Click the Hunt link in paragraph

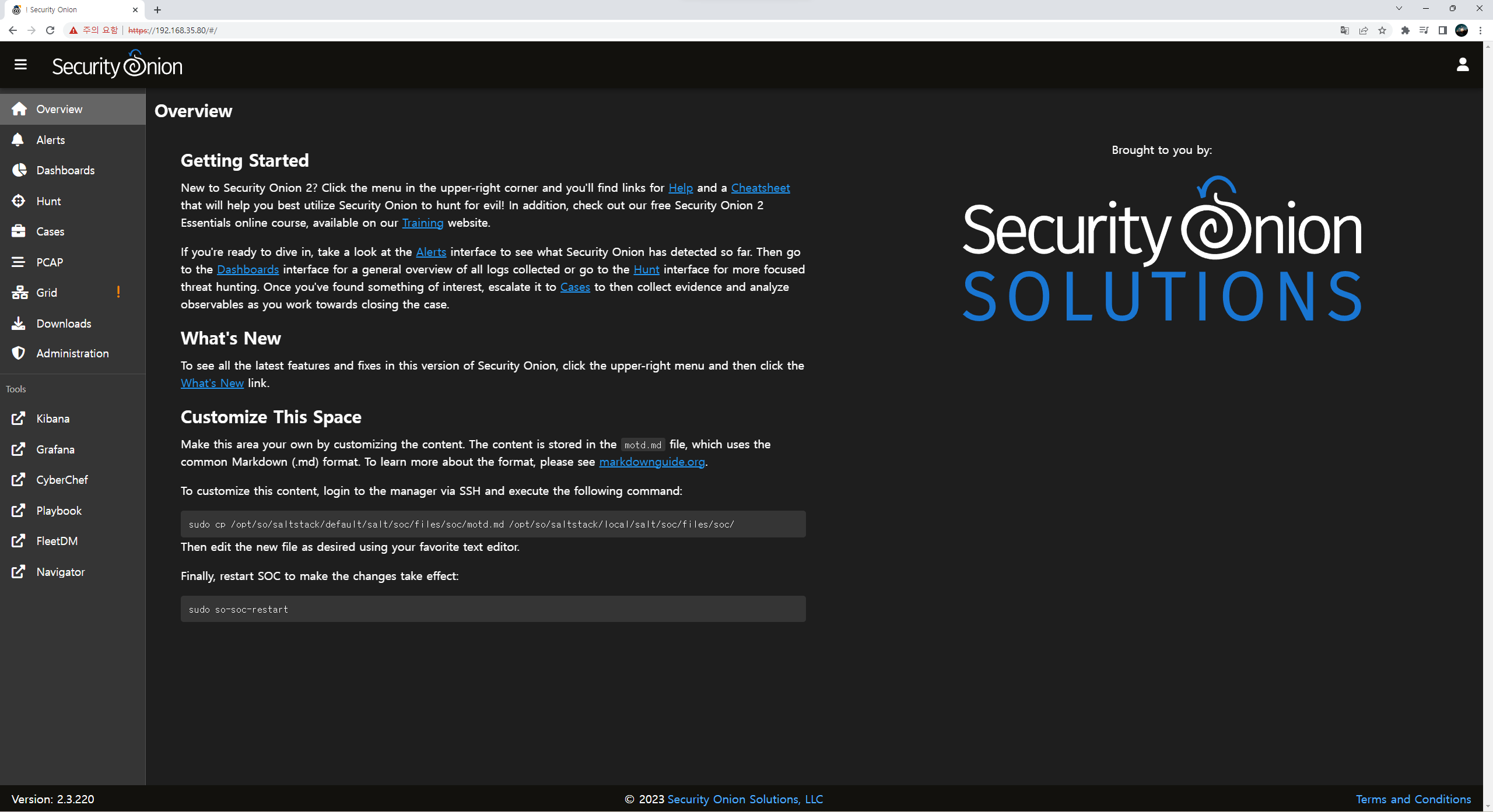coord(646,269)
